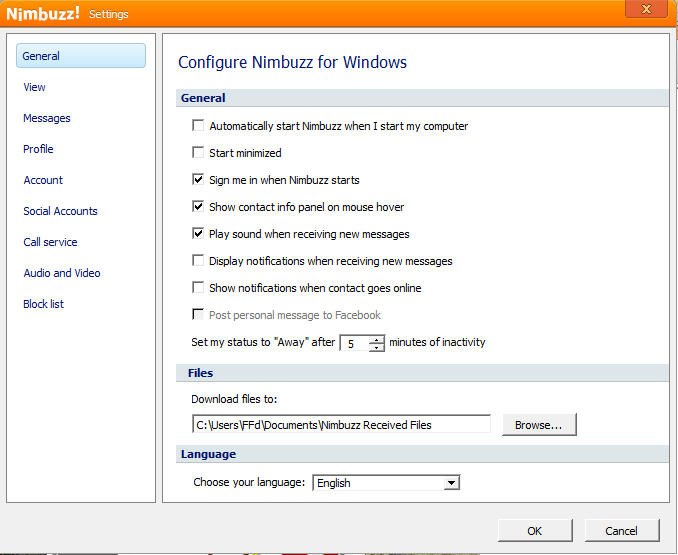Click the 'Choose your language:' label
The height and width of the screenshot is (555, 678).
tap(249, 482)
